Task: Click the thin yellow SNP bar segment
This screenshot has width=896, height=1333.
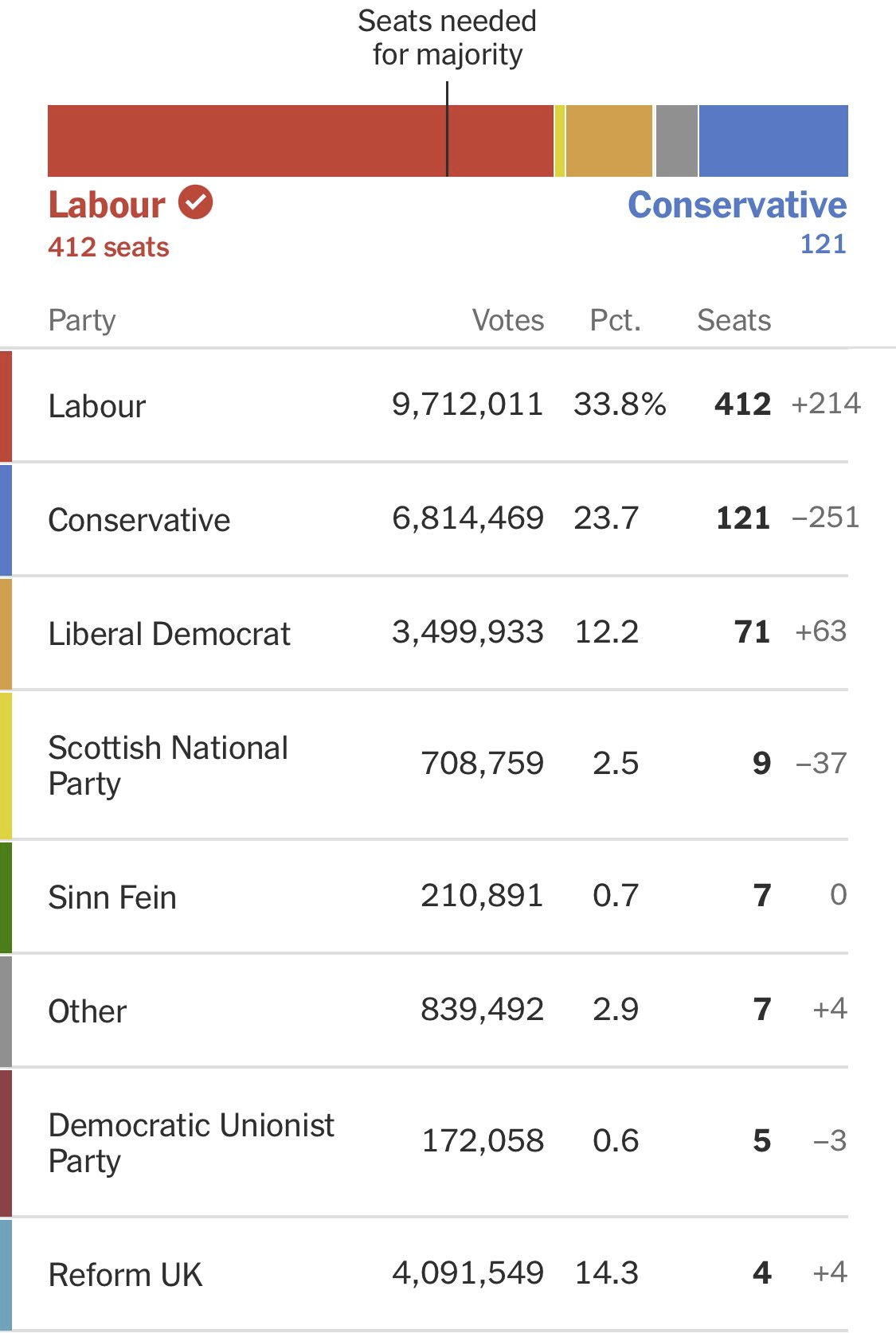Action: point(560,141)
